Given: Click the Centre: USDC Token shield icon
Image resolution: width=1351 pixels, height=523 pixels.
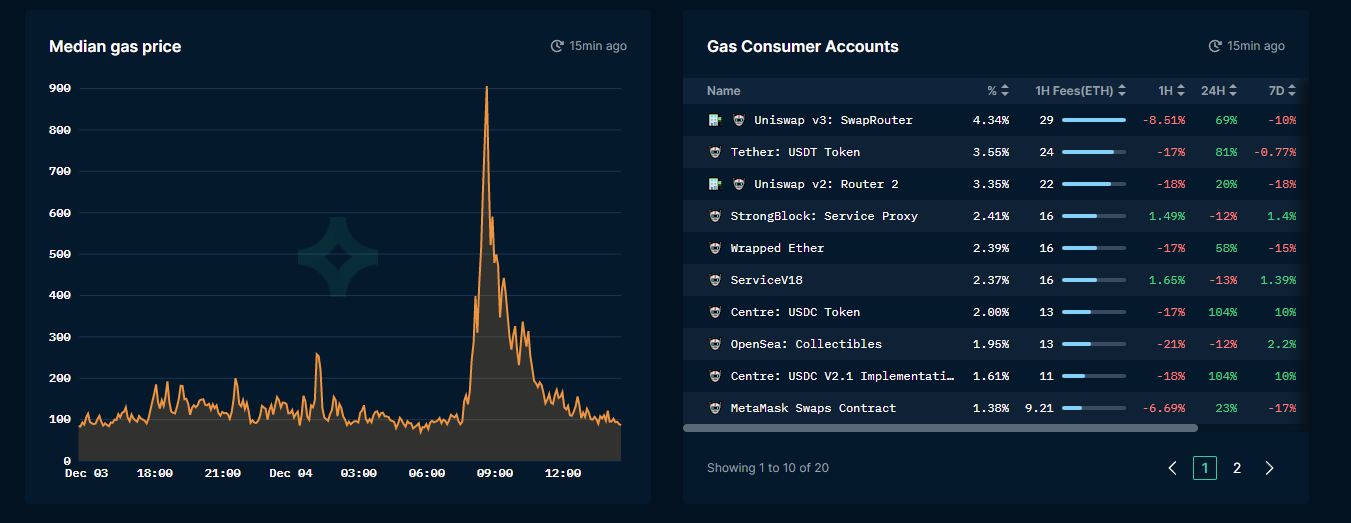Looking at the screenshot, I should tap(715, 312).
